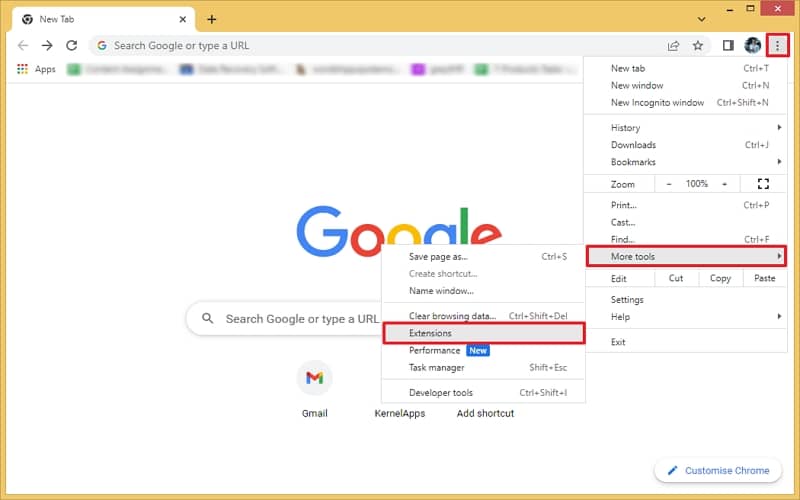800x500 pixels.
Task: Open Performance from the submenu
Action: click(483, 351)
